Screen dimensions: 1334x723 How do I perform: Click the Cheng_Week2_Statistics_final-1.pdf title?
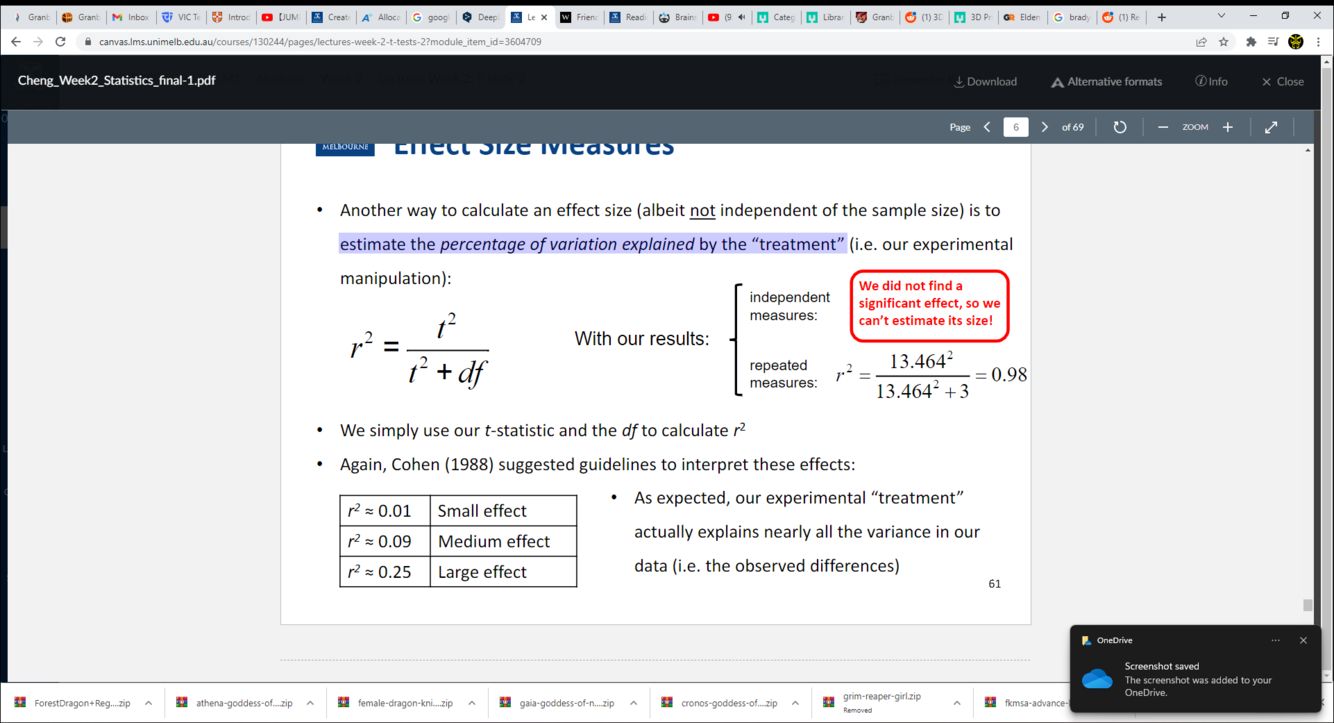(116, 81)
